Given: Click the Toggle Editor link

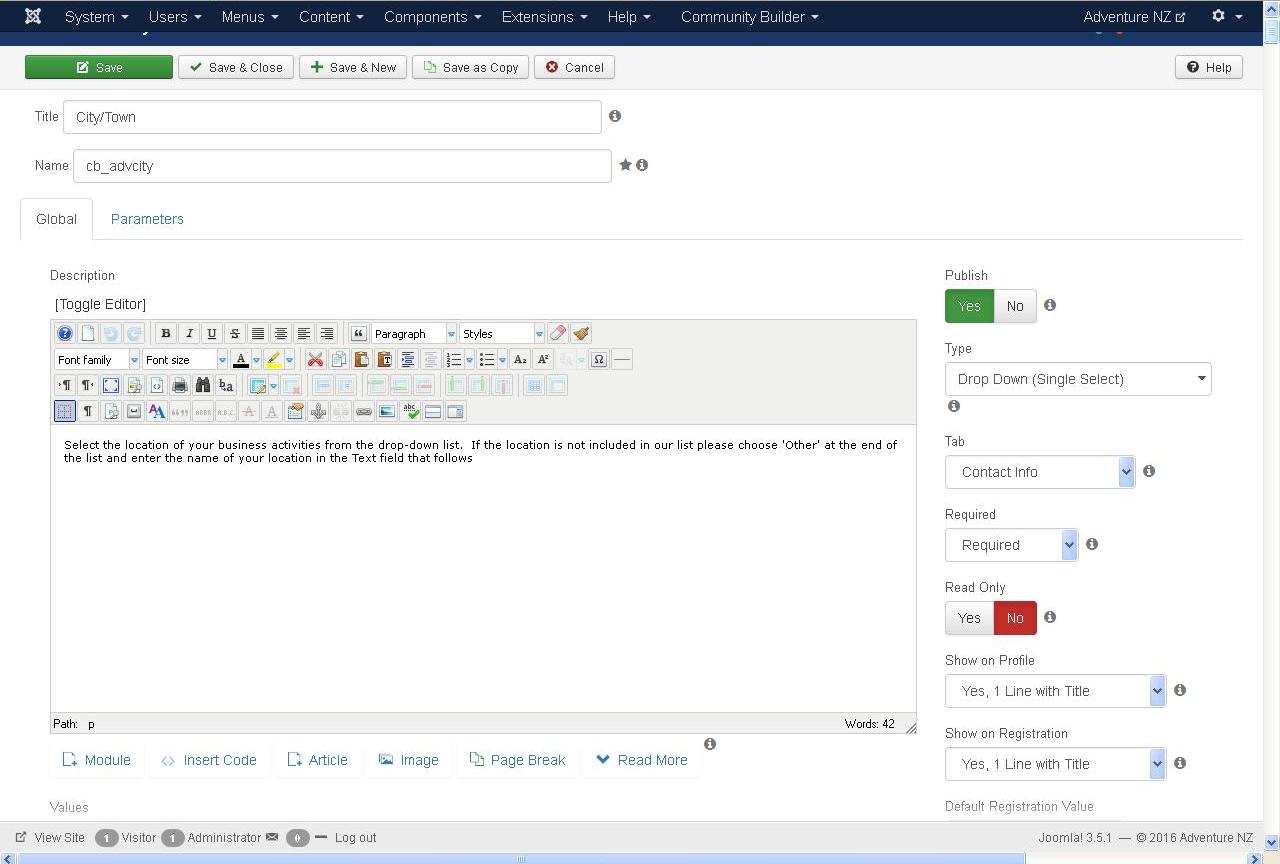Looking at the screenshot, I should tap(100, 304).
